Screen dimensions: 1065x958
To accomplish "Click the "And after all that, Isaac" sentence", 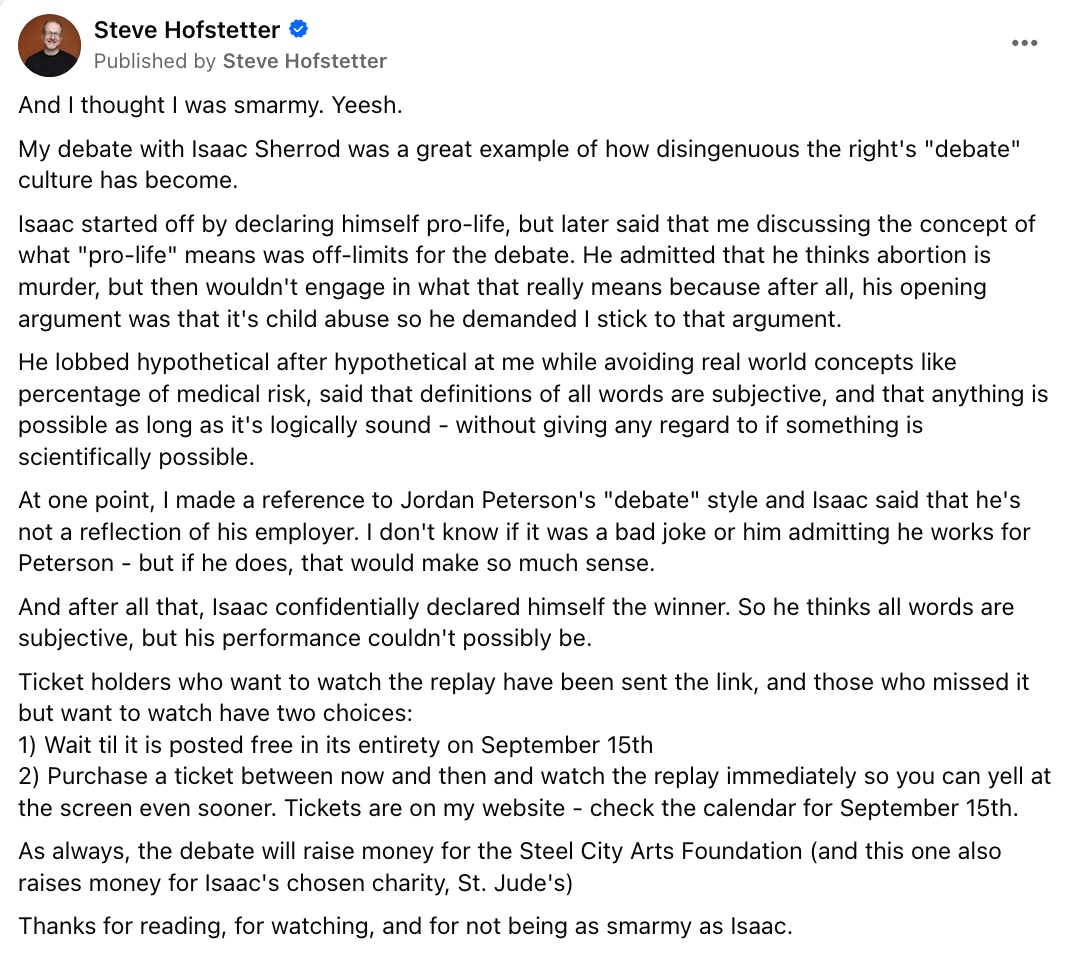I will (516, 622).
